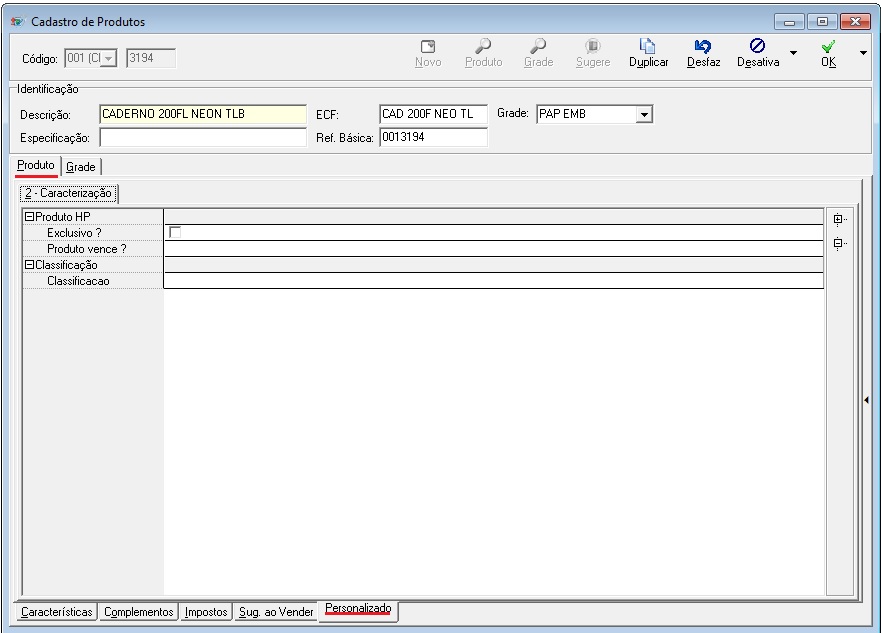Click the ECF text field

click(433, 114)
